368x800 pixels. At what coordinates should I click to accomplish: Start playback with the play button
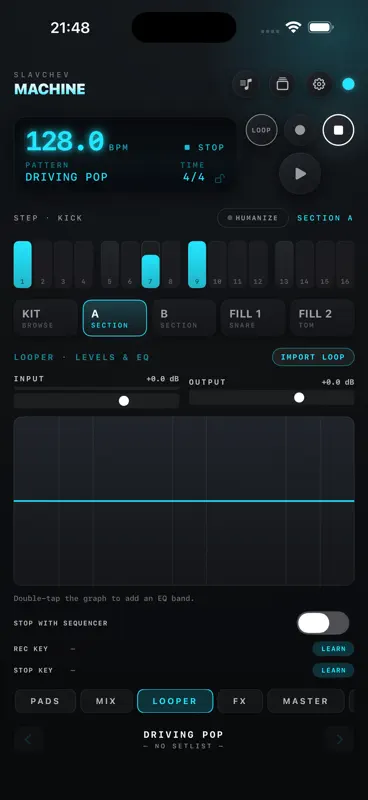tap(300, 173)
